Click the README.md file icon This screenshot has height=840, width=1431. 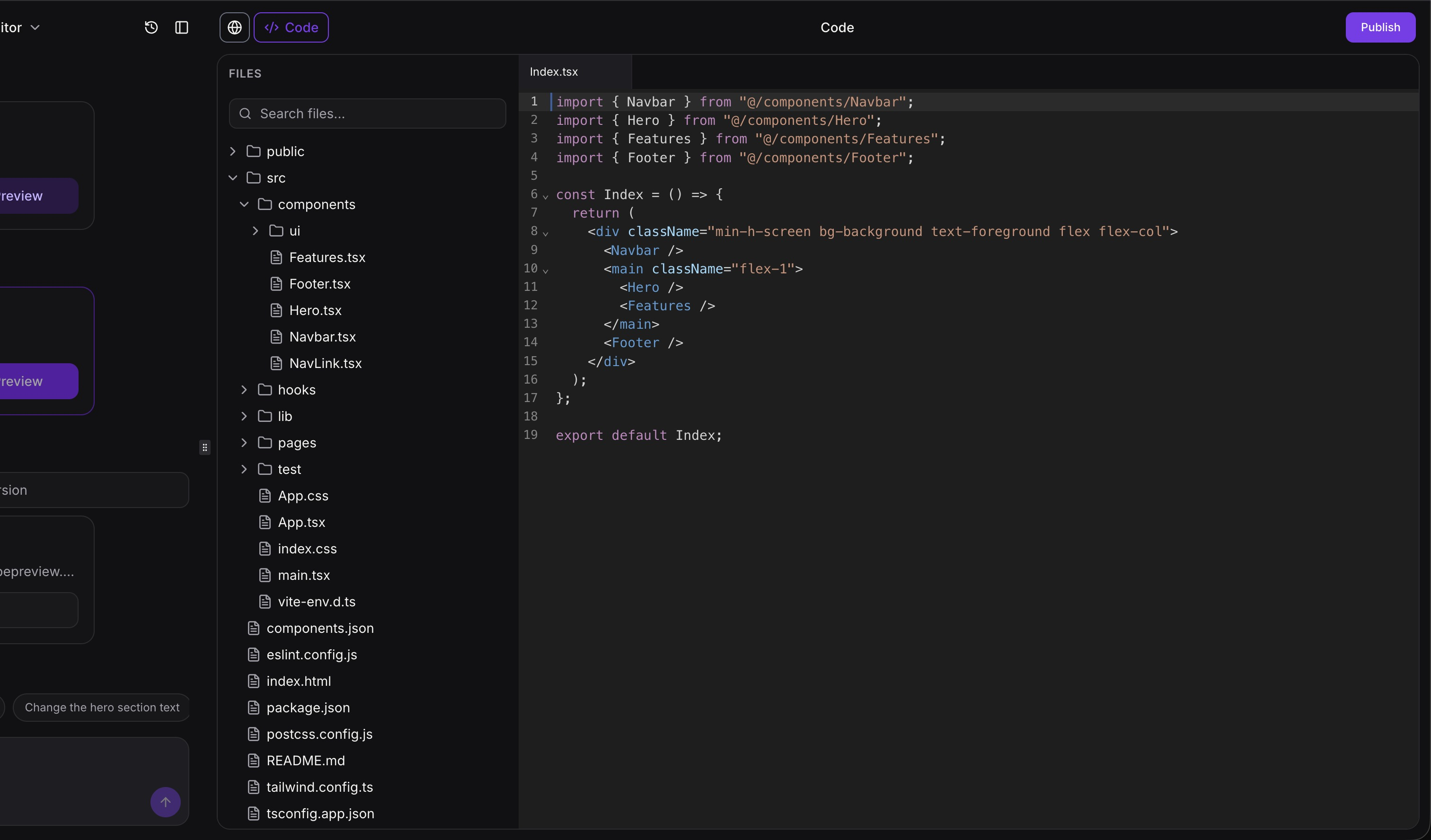[253, 761]
